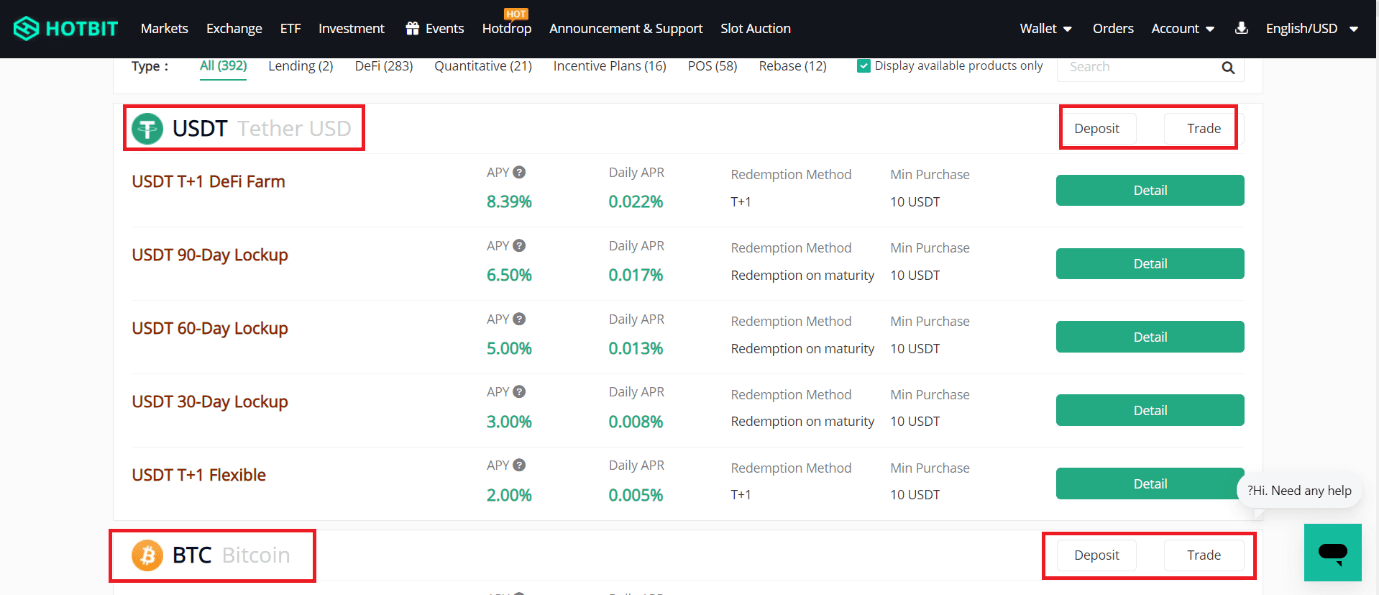
Task: Open the ETF menu item
Action: [x=290, y=28]
